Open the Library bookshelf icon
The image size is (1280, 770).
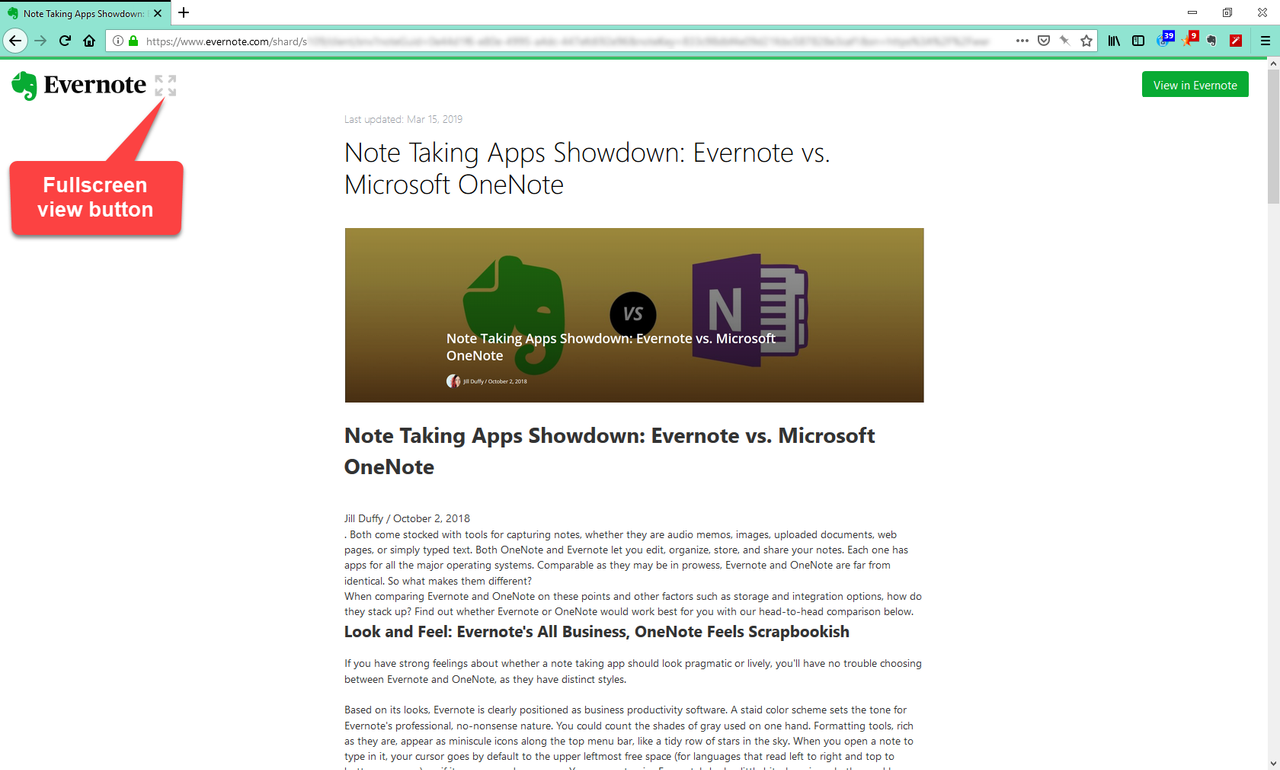click(x=1114, y=41)
